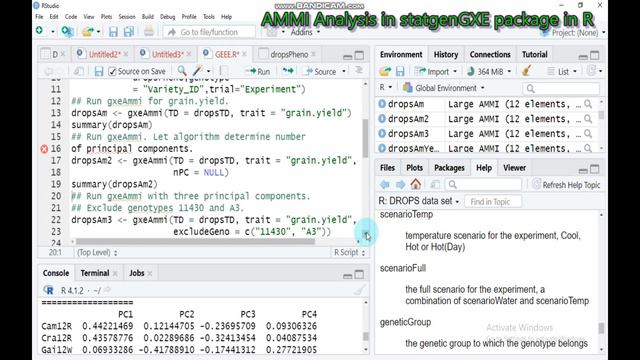Expand the dropsAm2 object toggle
The image size is (640, 360).
click(382, 119)
